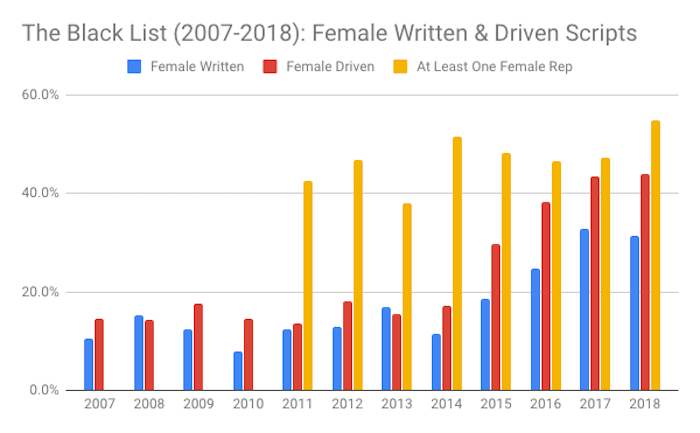
Task: Click the 40.0% axis label
Action: [x=40, y=193]
